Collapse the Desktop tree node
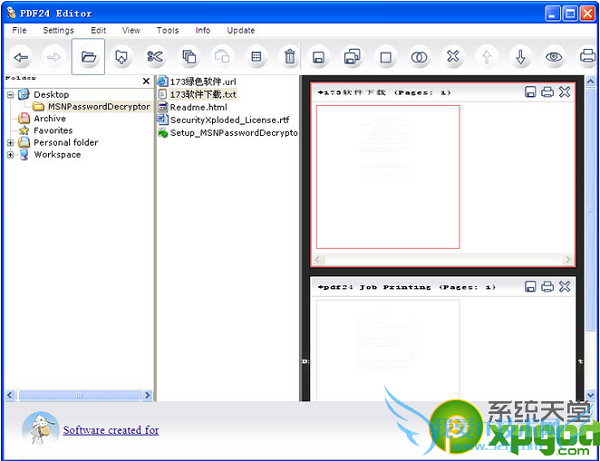This screenshot has width=600, height=461. click(10, 94)
